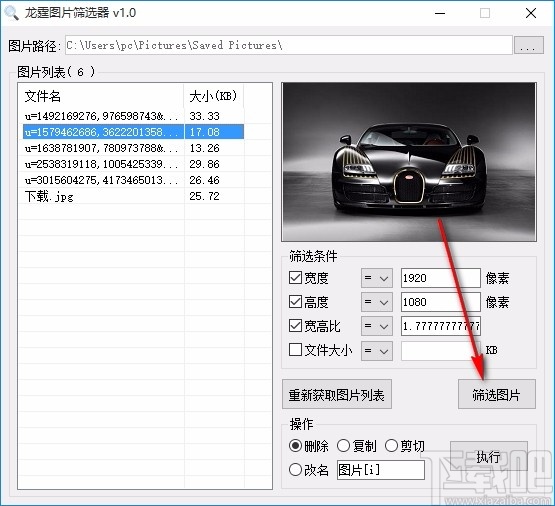
Task: Click the car preview image
Action: [409, 162]
